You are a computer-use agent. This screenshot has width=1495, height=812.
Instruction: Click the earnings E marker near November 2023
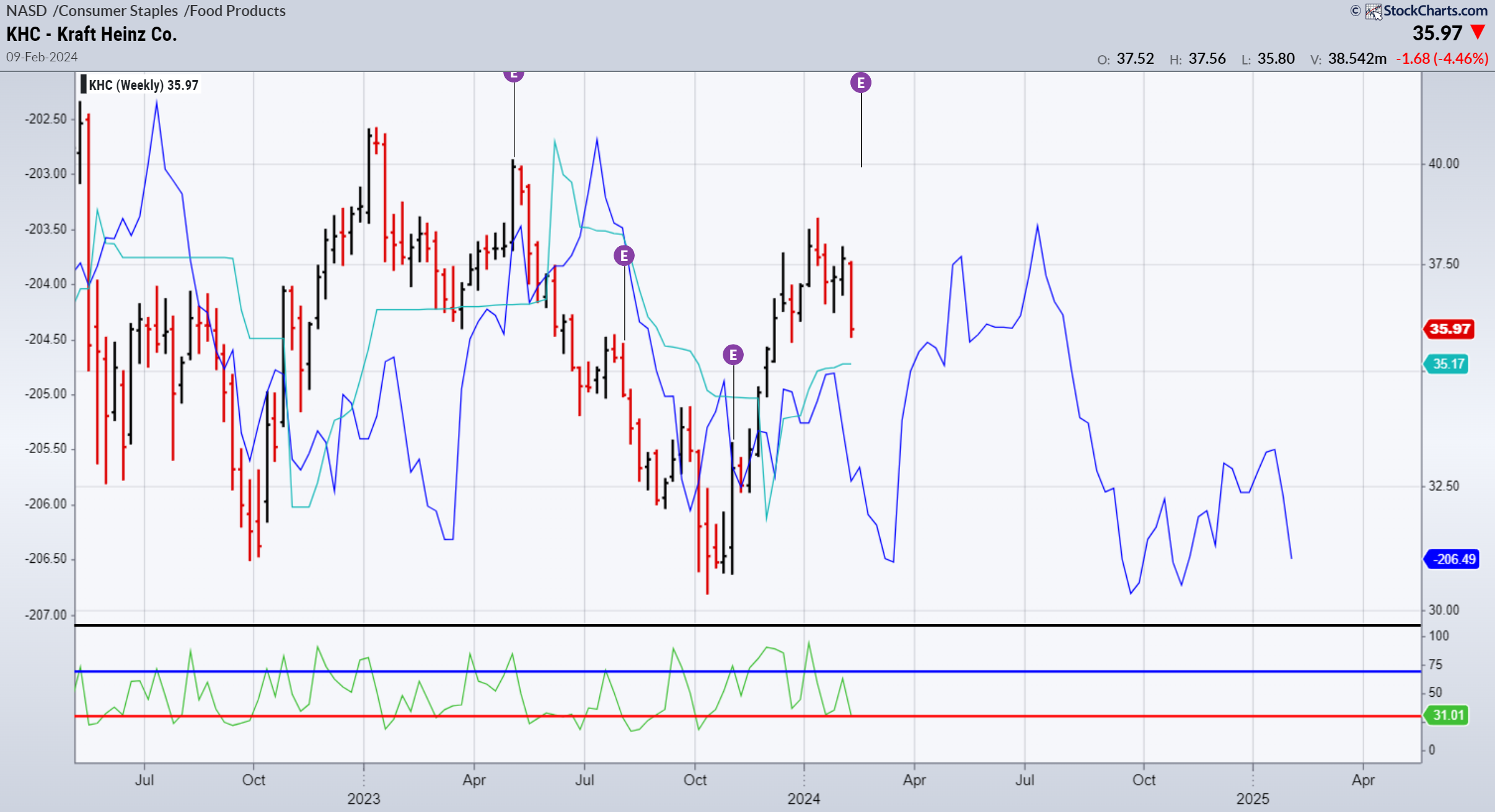(x=733, y=355)
